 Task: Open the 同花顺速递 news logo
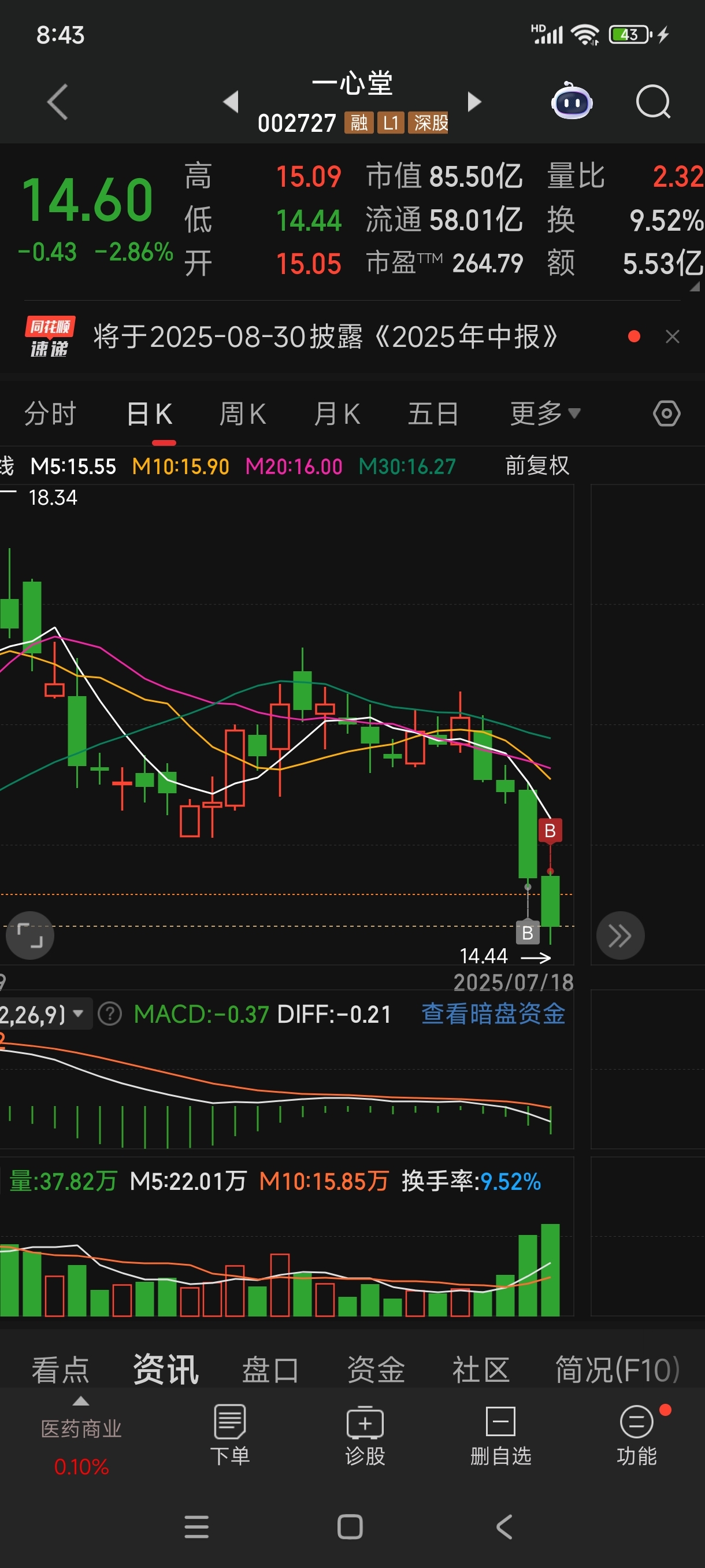coord(49,336)
